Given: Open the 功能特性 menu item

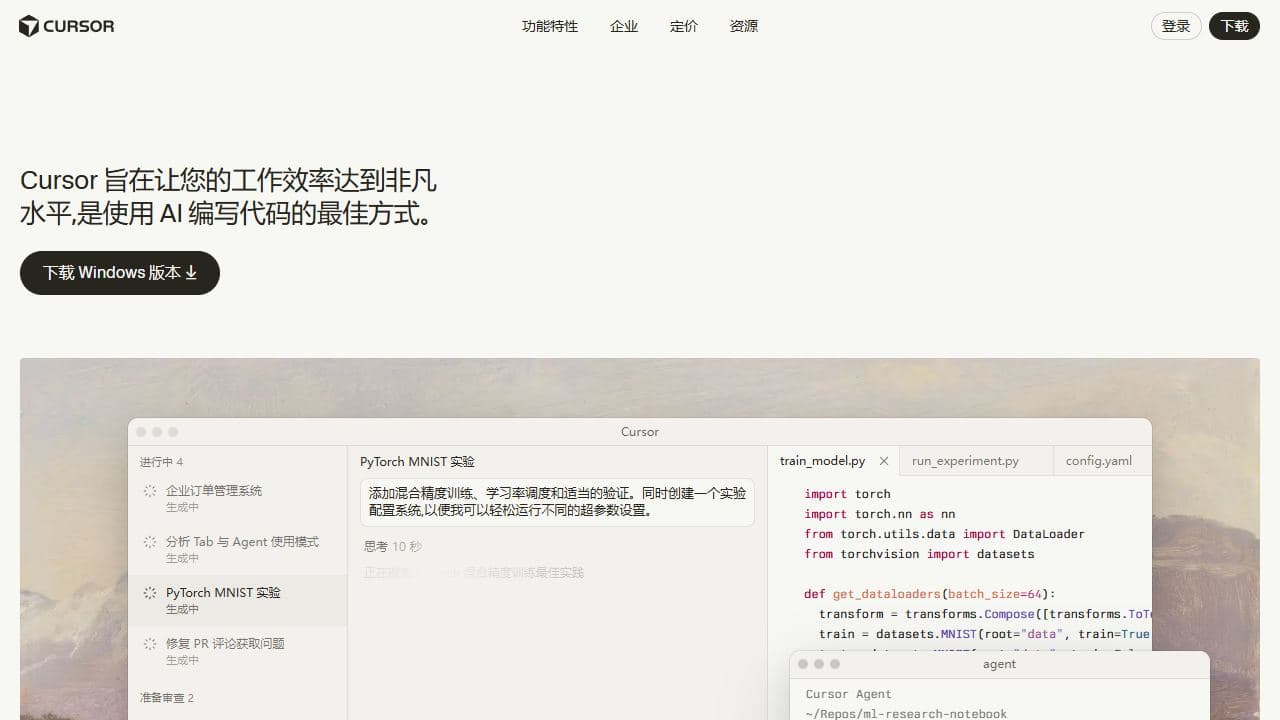Looking at the screenshot, I should coord(549,26).
